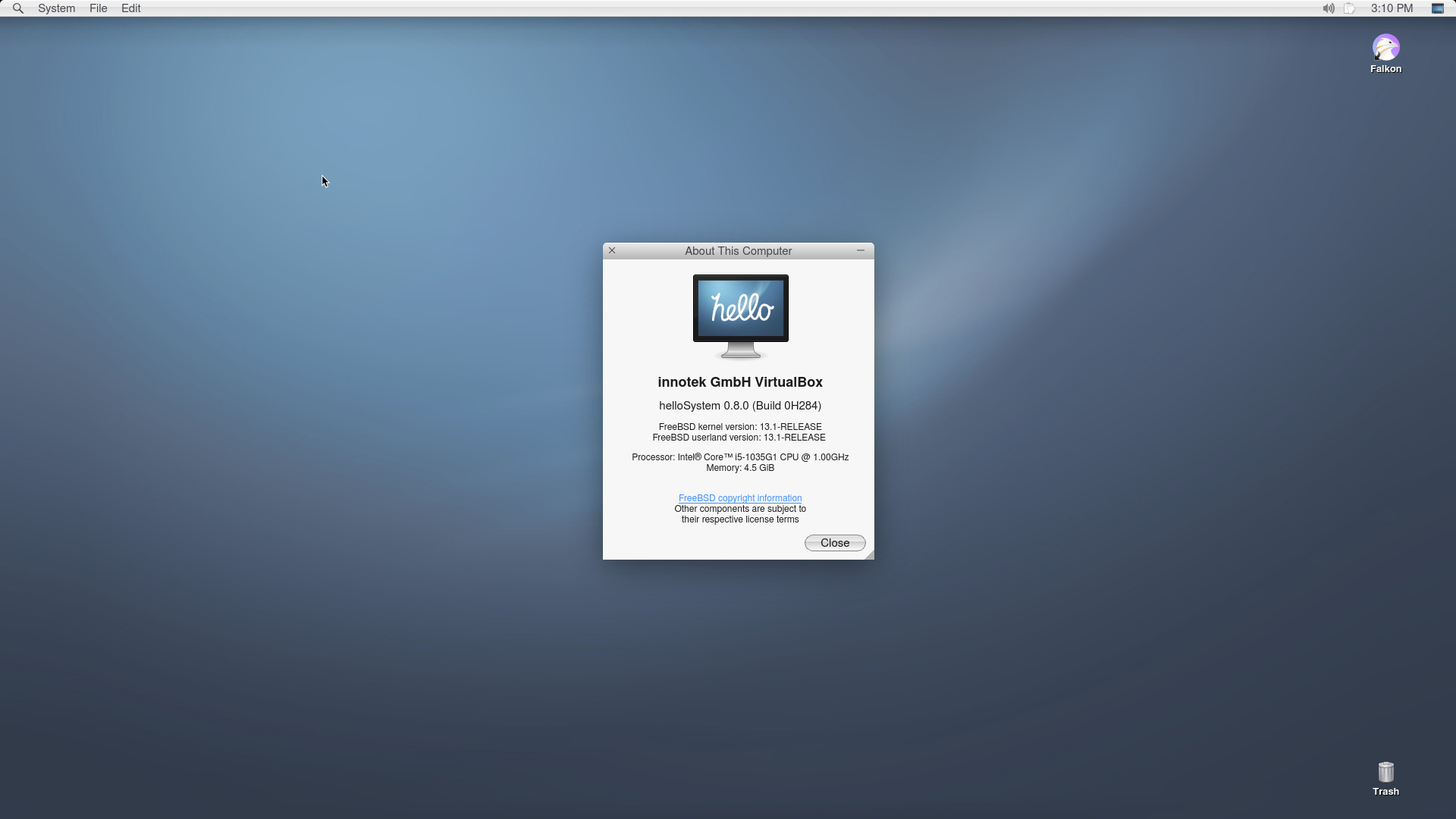Click the 3:10 PM clock

[x=1391, y=8]
